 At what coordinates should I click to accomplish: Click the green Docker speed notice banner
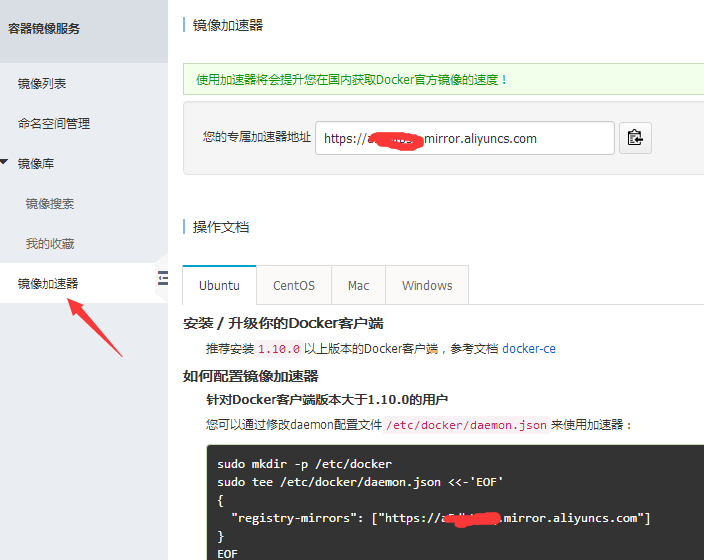click(443, 79)
